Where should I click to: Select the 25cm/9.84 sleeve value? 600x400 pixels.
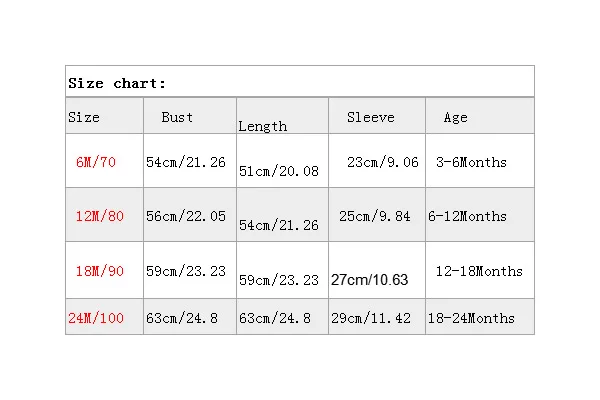[375, 216]
